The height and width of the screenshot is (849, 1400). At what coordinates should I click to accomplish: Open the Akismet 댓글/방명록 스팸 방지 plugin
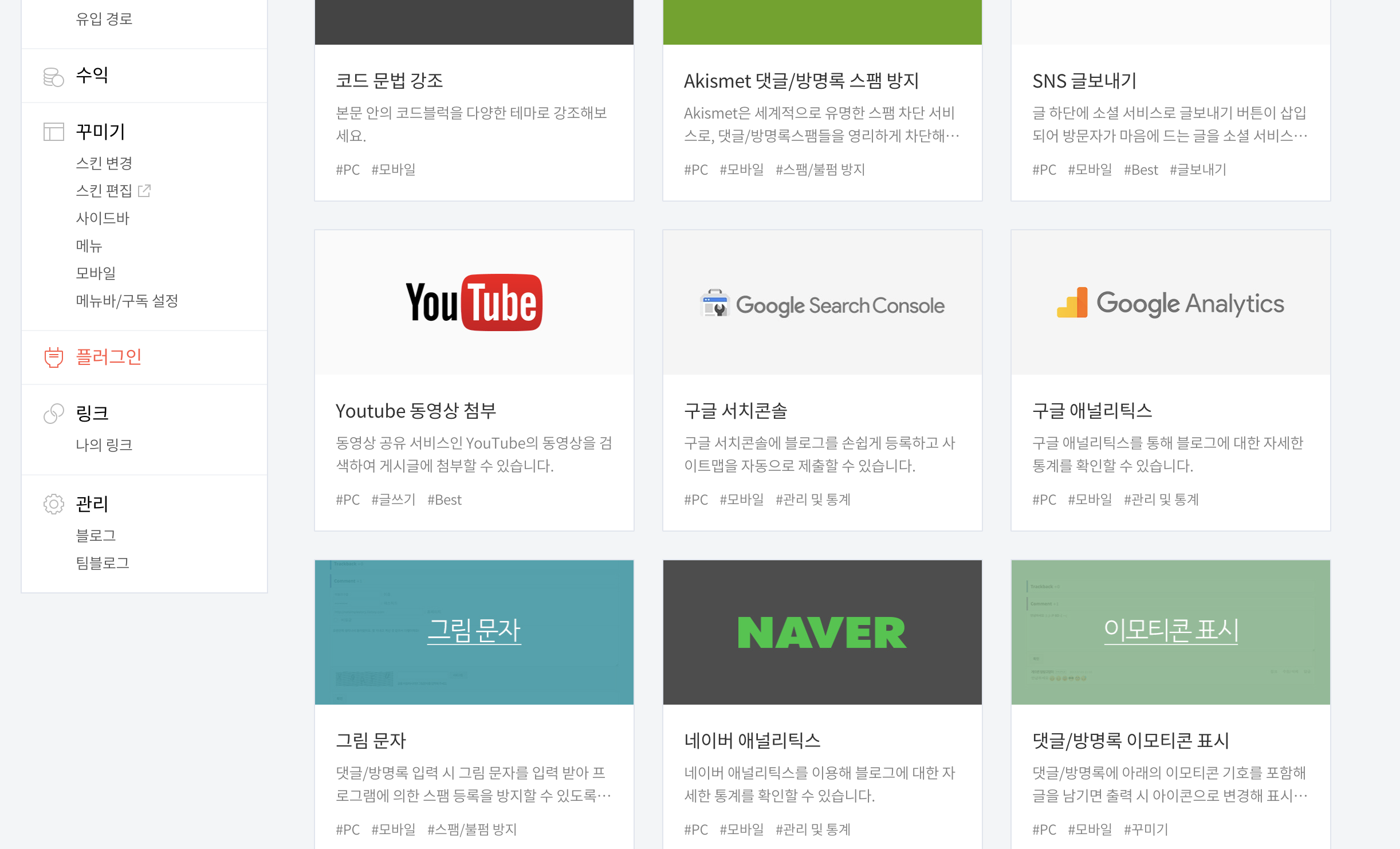point(801,81)
